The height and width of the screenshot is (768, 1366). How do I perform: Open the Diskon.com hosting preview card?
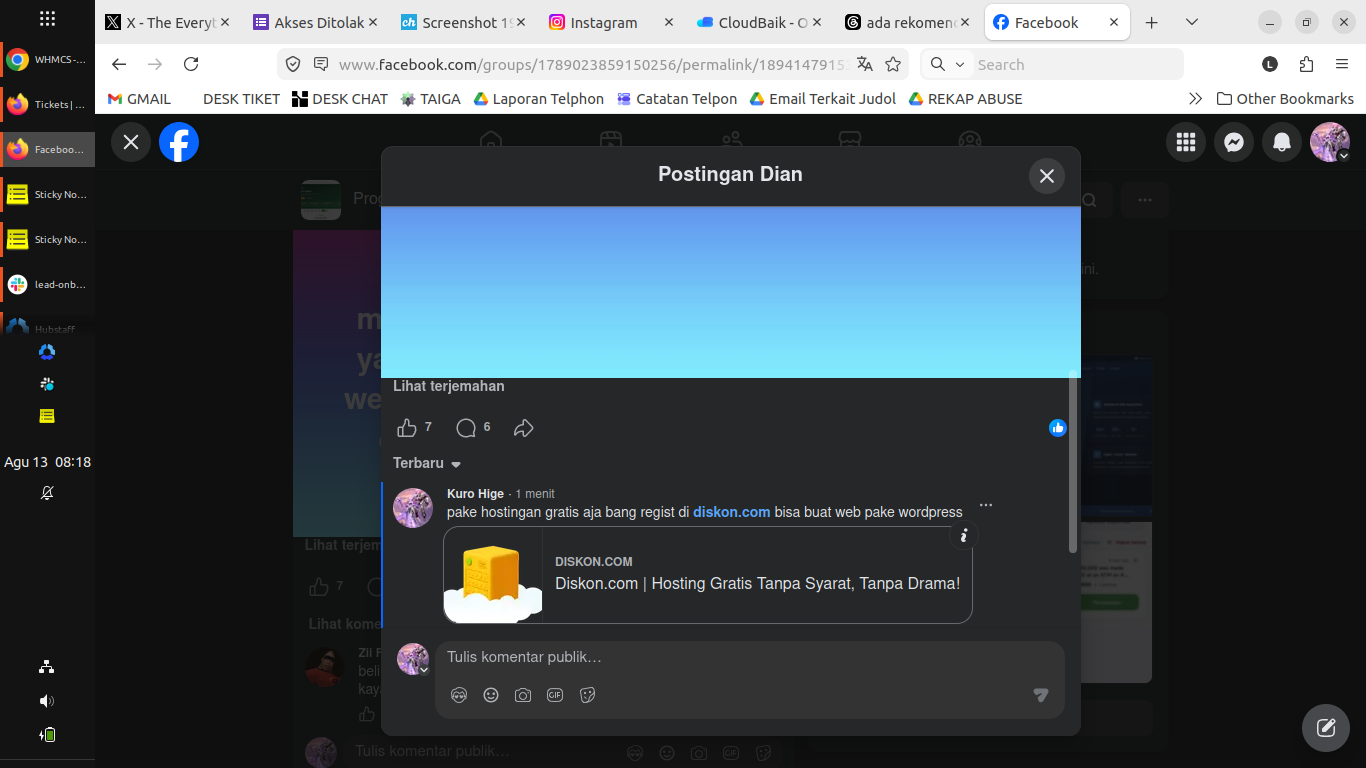coord(707,575)
